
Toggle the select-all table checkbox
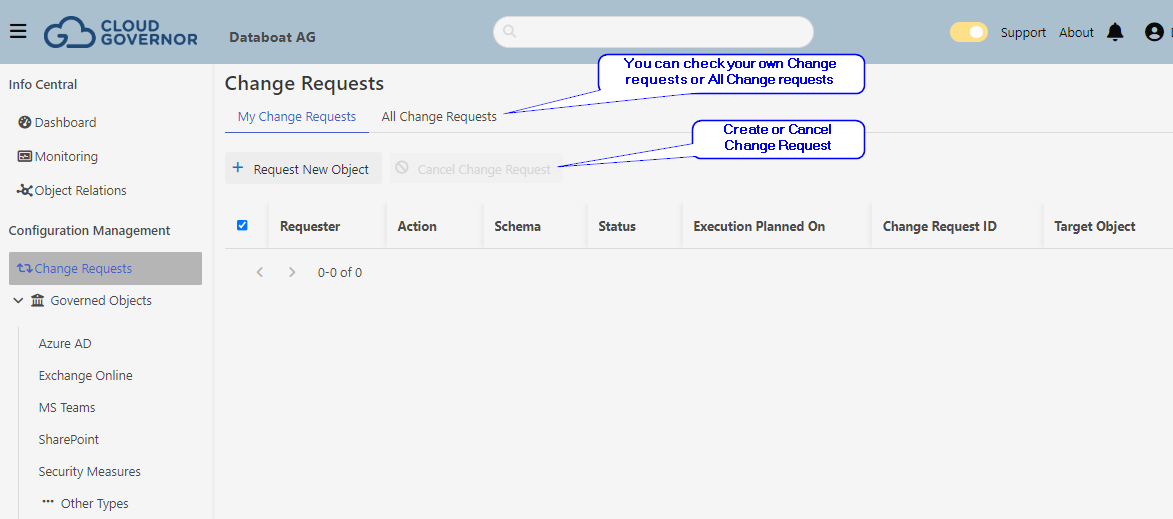(242, 225)
